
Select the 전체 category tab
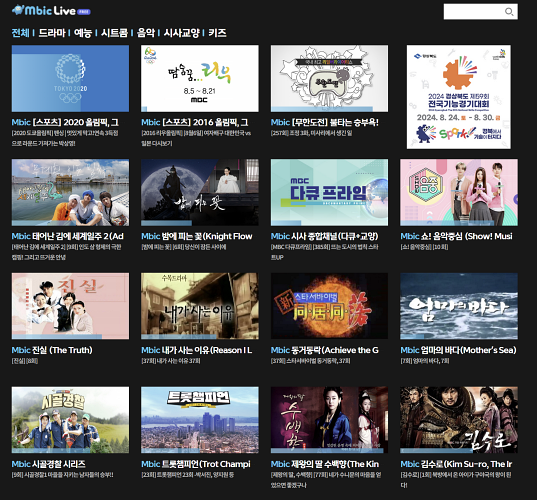[20, 33]
